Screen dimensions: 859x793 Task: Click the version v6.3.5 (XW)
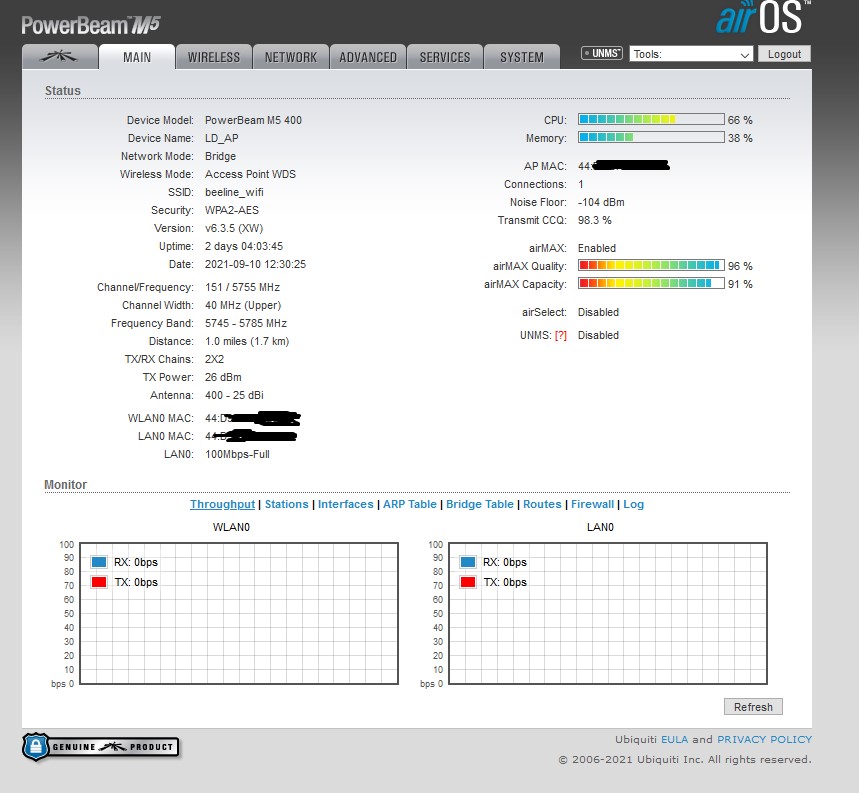[x=234, y=228]
